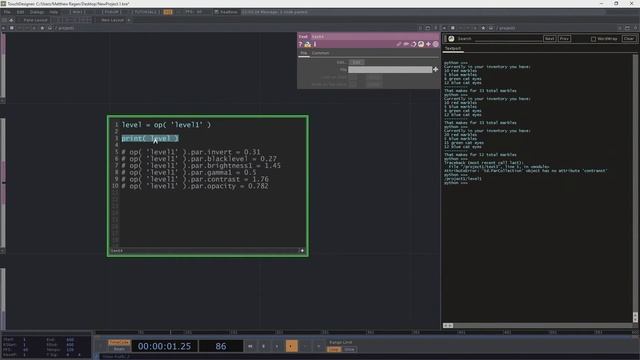Viewport: 640px width, 360px height.
Task: Click the timecode display 00:00:01.25
Action: coord(164,346)
